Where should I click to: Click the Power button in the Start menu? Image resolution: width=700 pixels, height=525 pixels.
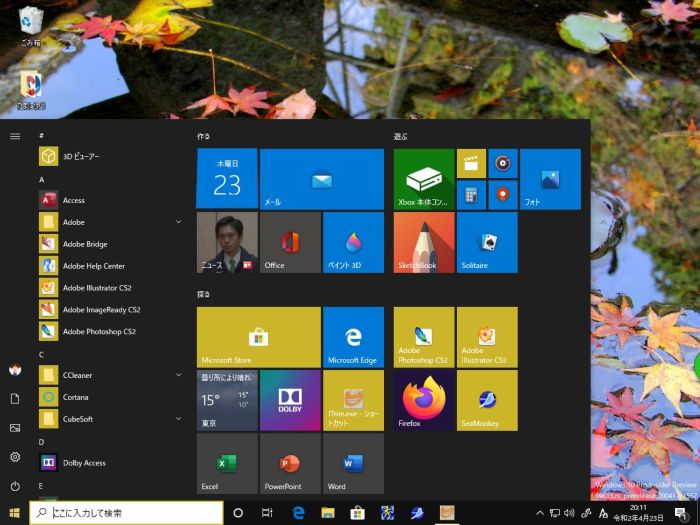point(15,486)
